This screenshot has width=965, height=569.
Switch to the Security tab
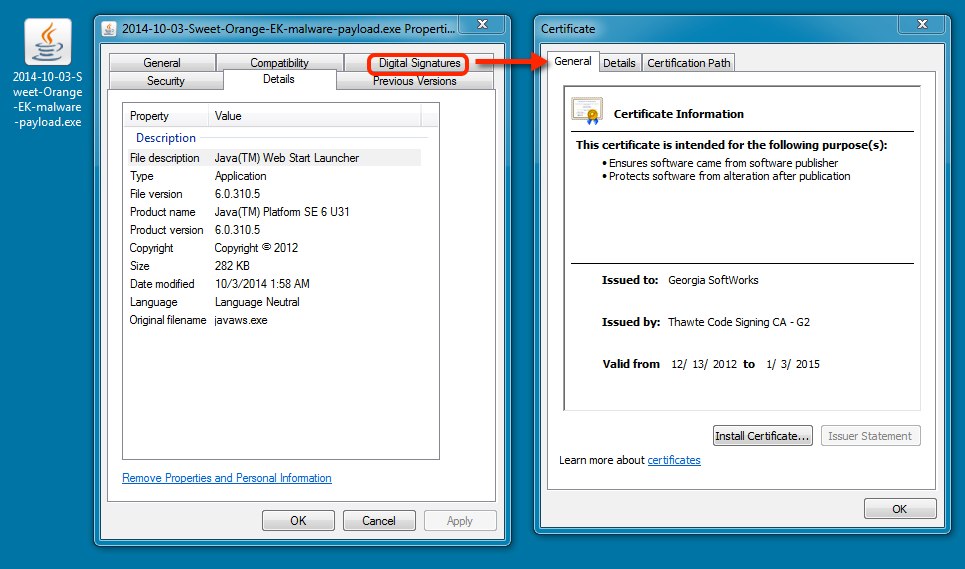coord(166,81)
